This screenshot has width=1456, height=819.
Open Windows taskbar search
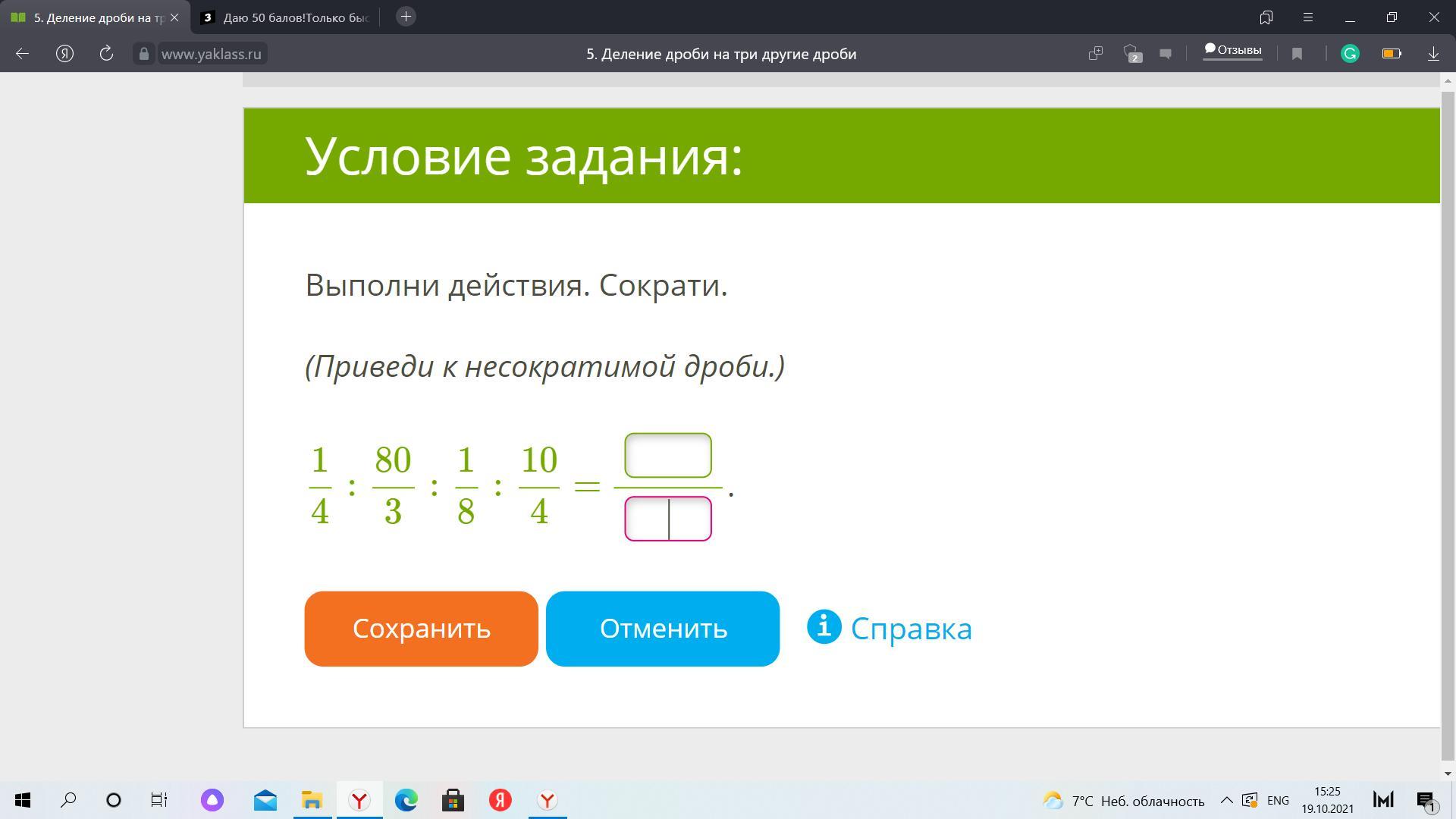(68, 800)
